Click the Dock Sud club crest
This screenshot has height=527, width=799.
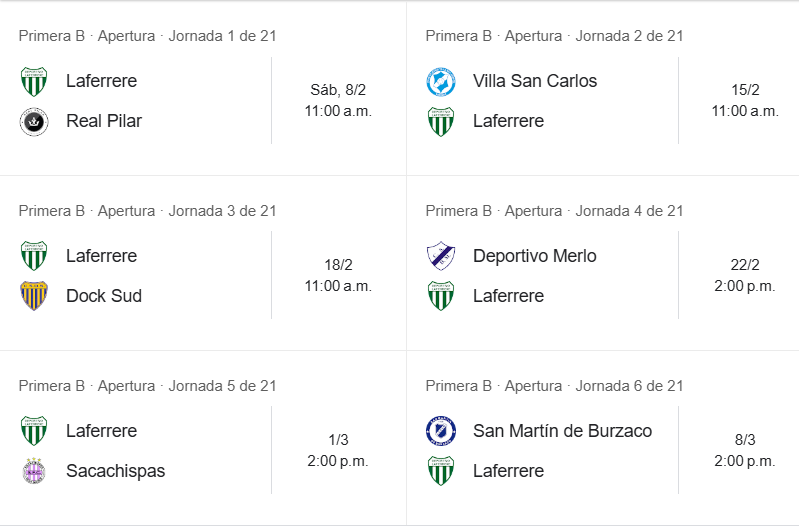click(x=34, y=296)
